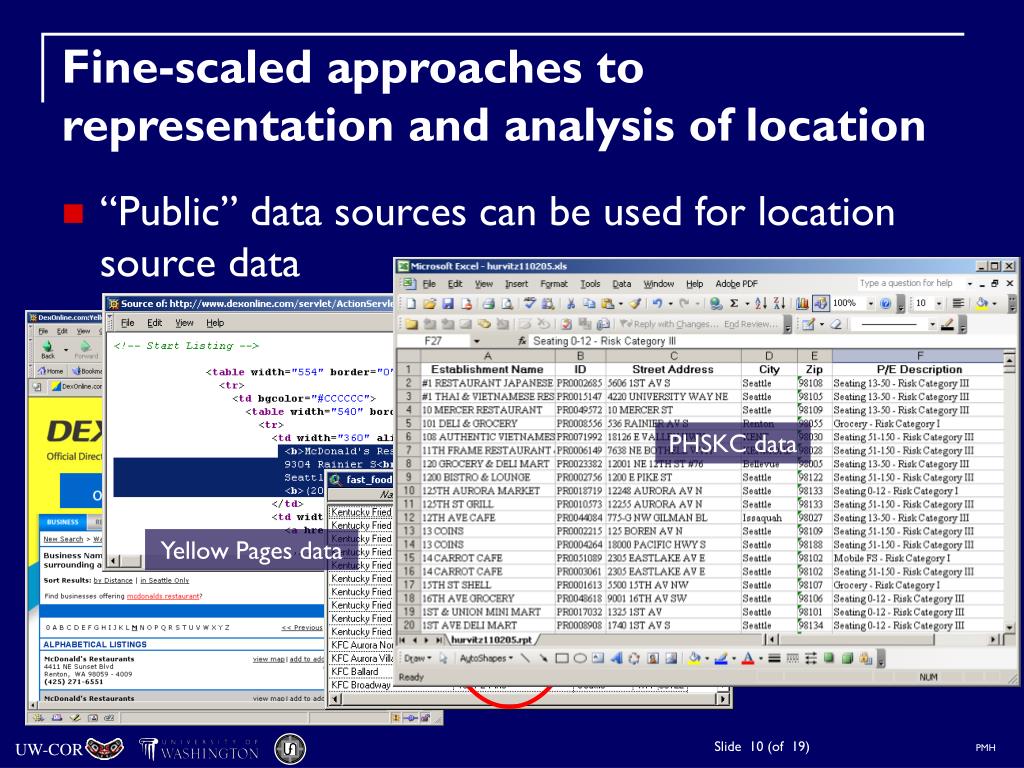Select the Rectangle tool in Drawing toolbar

point(562,658)
